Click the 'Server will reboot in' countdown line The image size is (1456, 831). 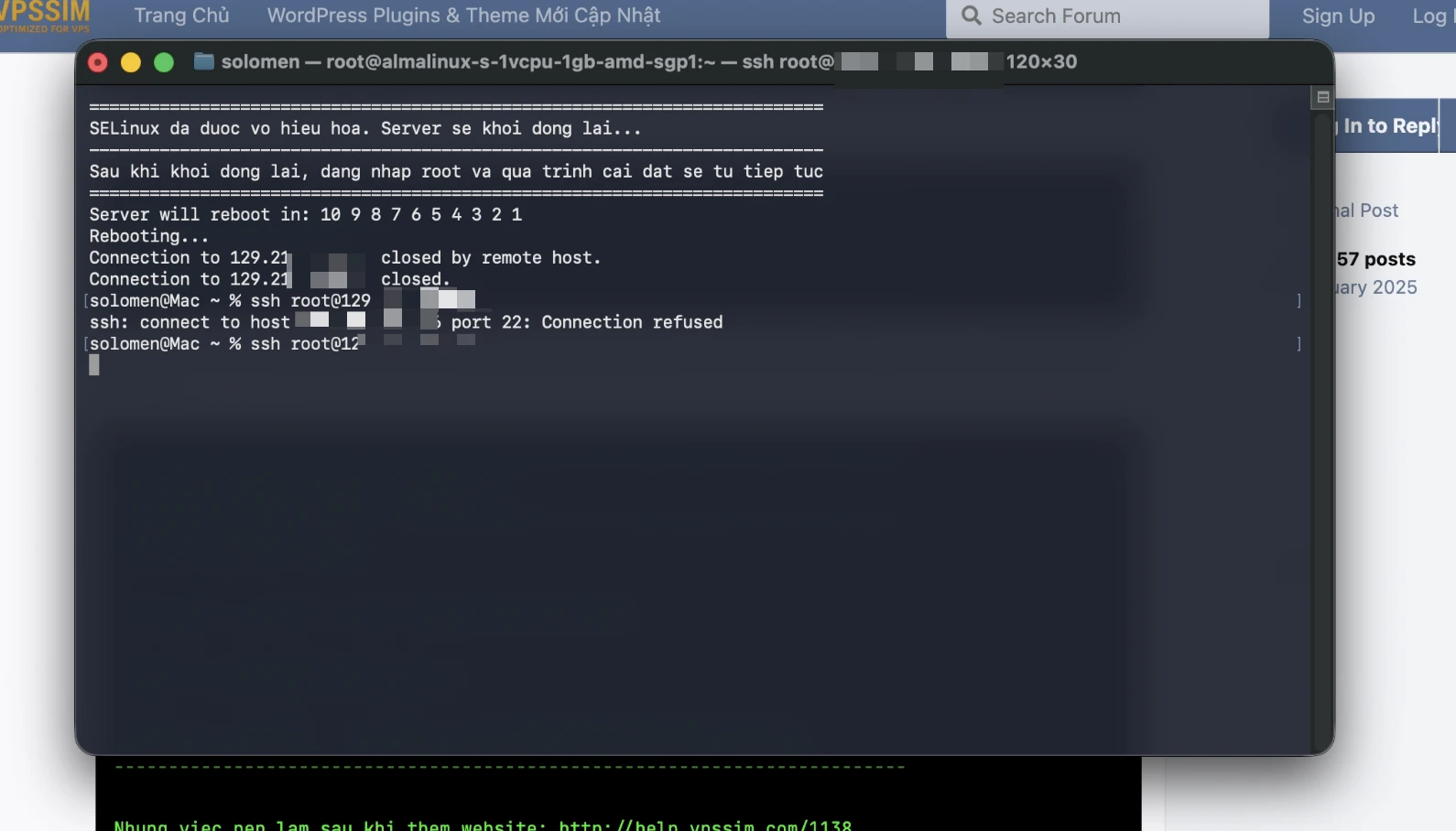click(306, 214)
